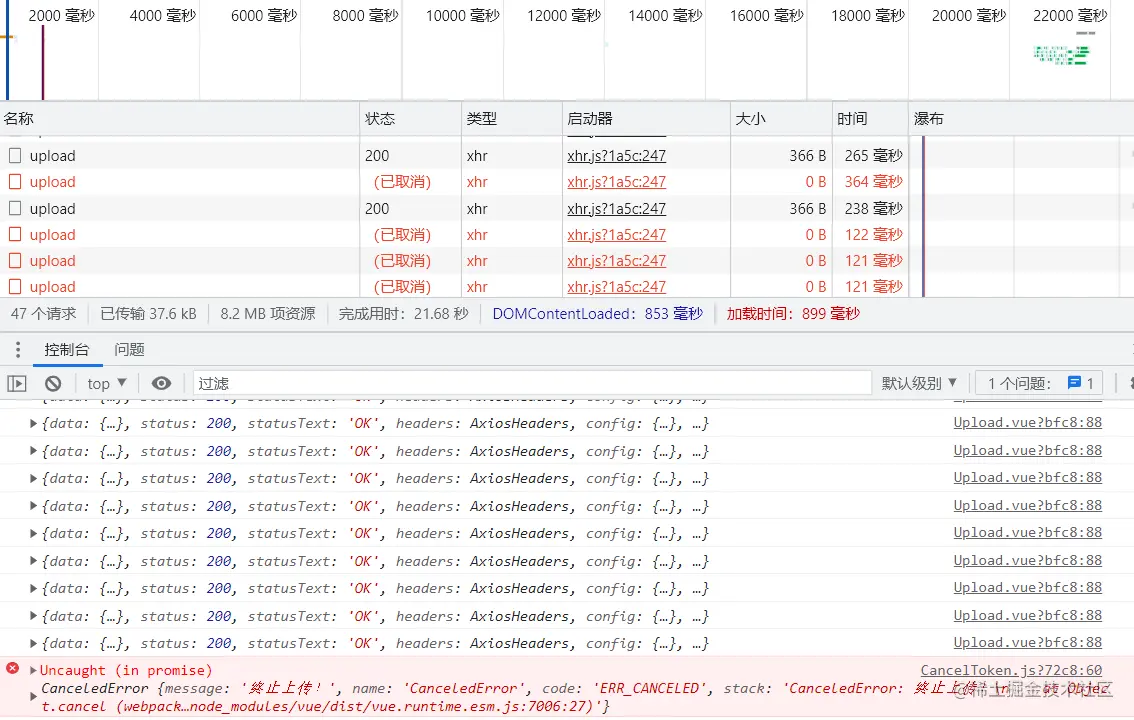Click the red error icon beside CancelledError

11,670
